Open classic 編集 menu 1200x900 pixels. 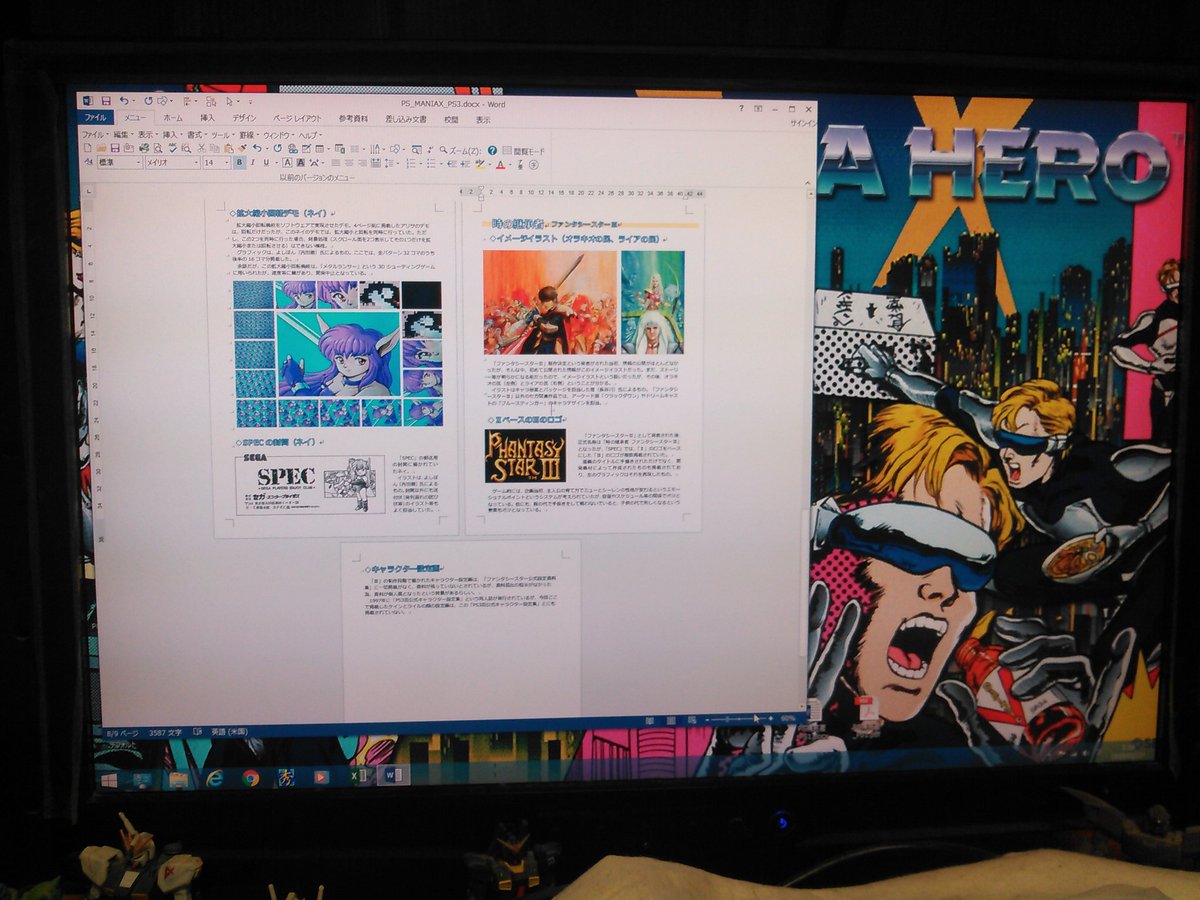click(124, 135)
